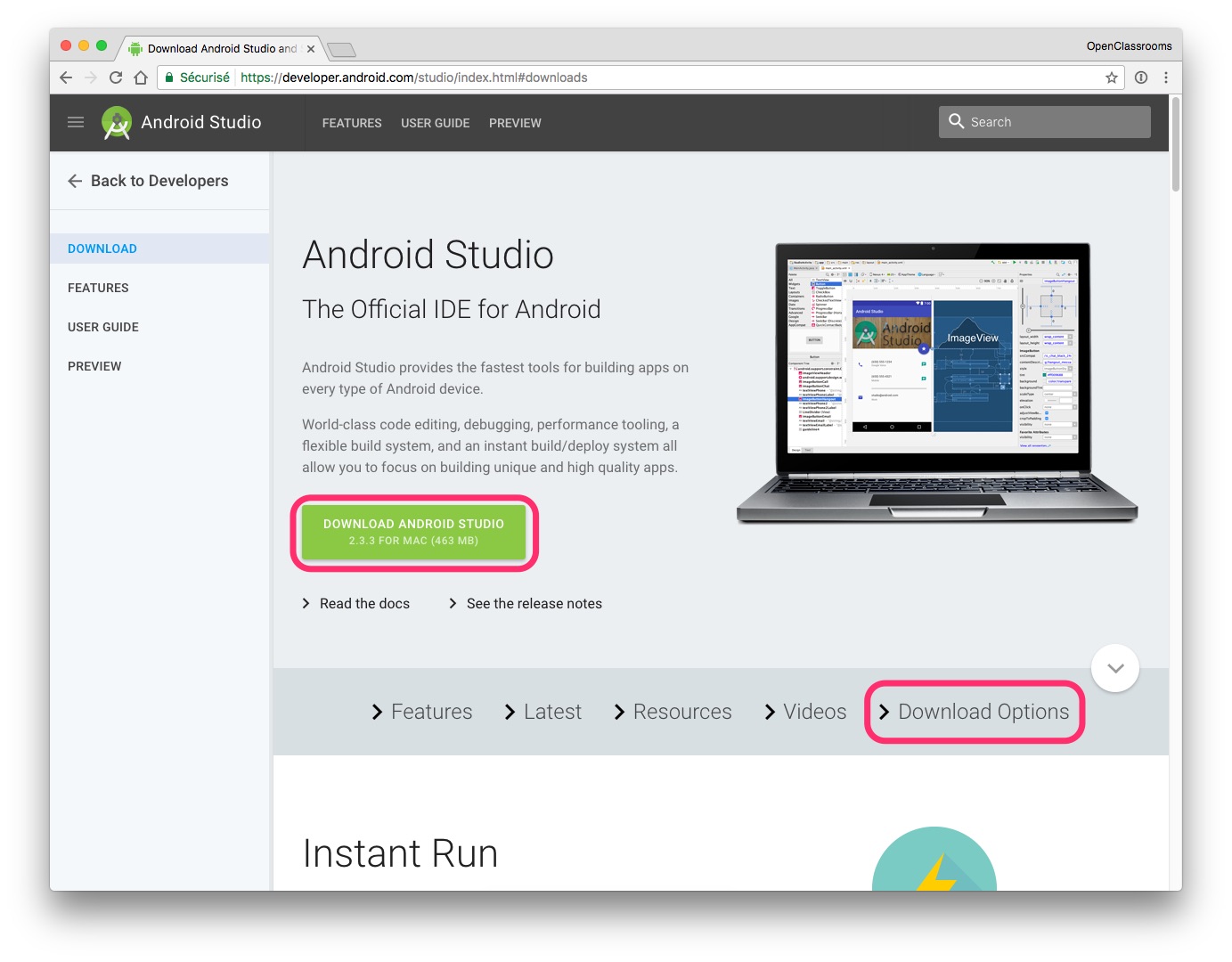Click The Official IDE for Android subtitle
1232x962 pixels.
(x=452, y=309)
